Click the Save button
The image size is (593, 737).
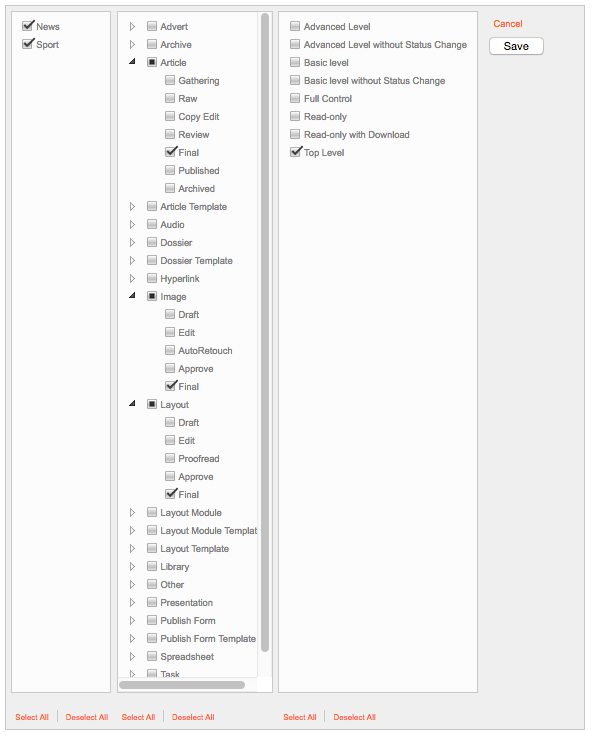pyautogui.click(x=516, y=46)
